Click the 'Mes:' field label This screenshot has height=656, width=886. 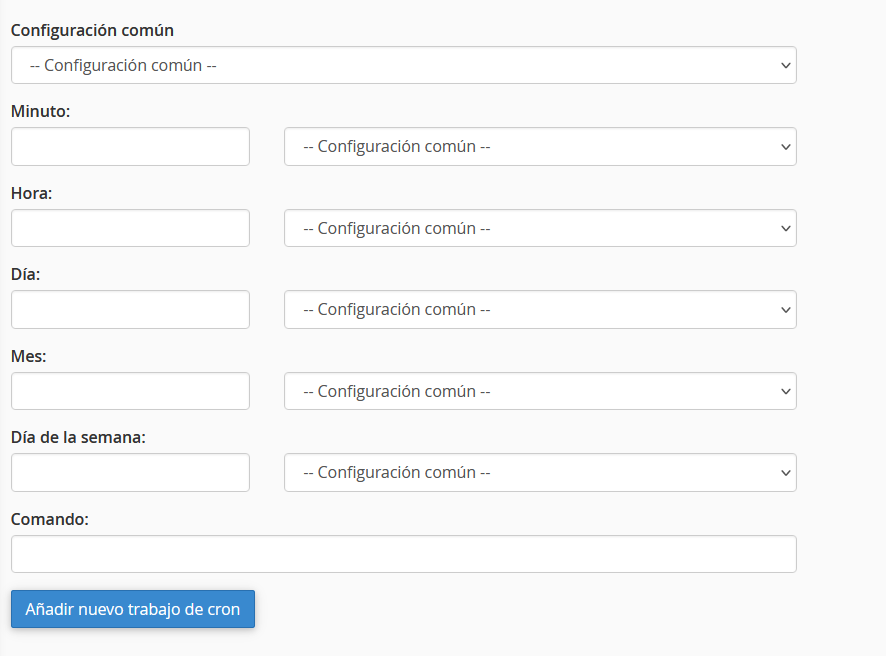[29, 356]
